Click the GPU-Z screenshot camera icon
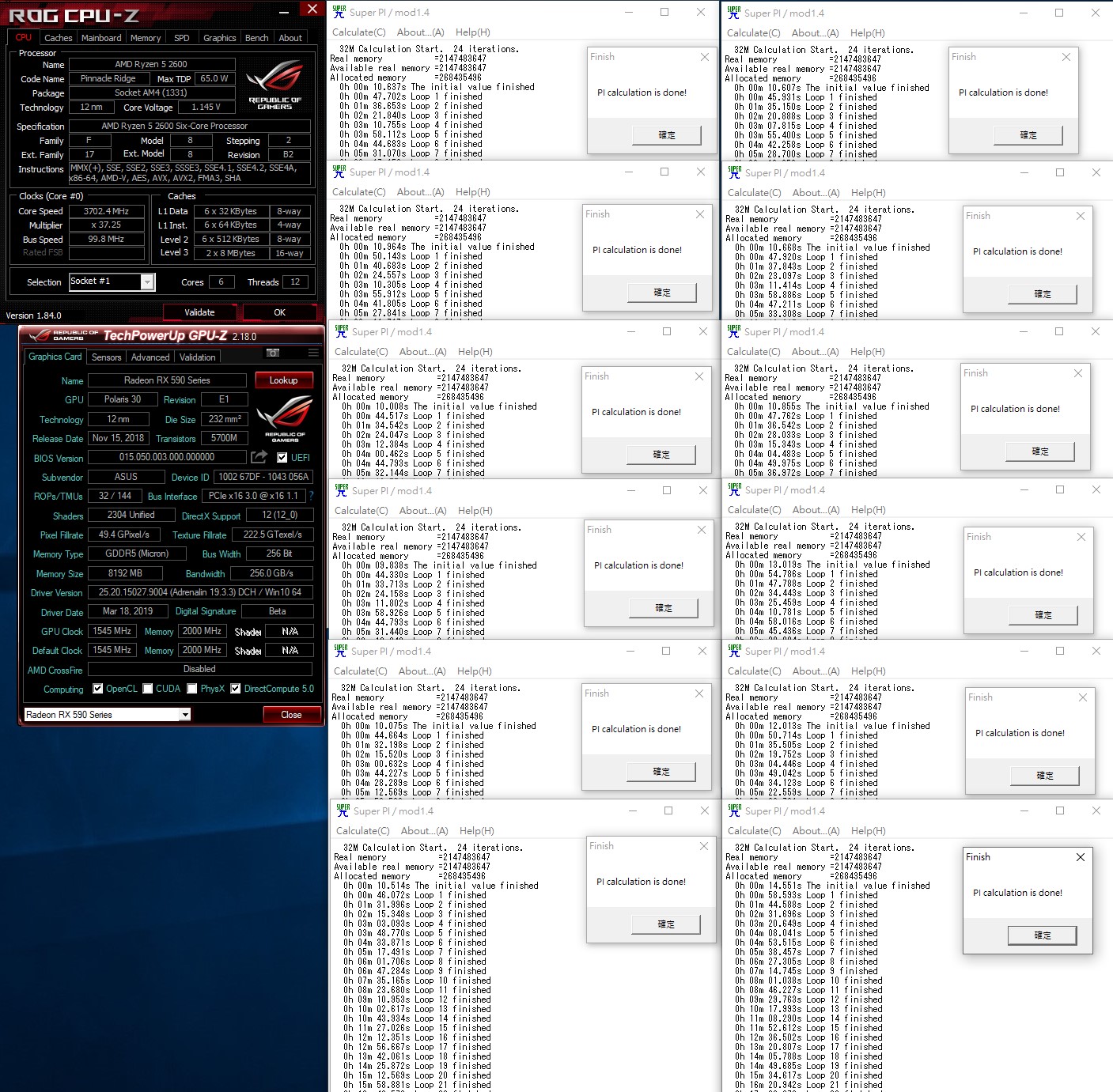 (273, 353)
